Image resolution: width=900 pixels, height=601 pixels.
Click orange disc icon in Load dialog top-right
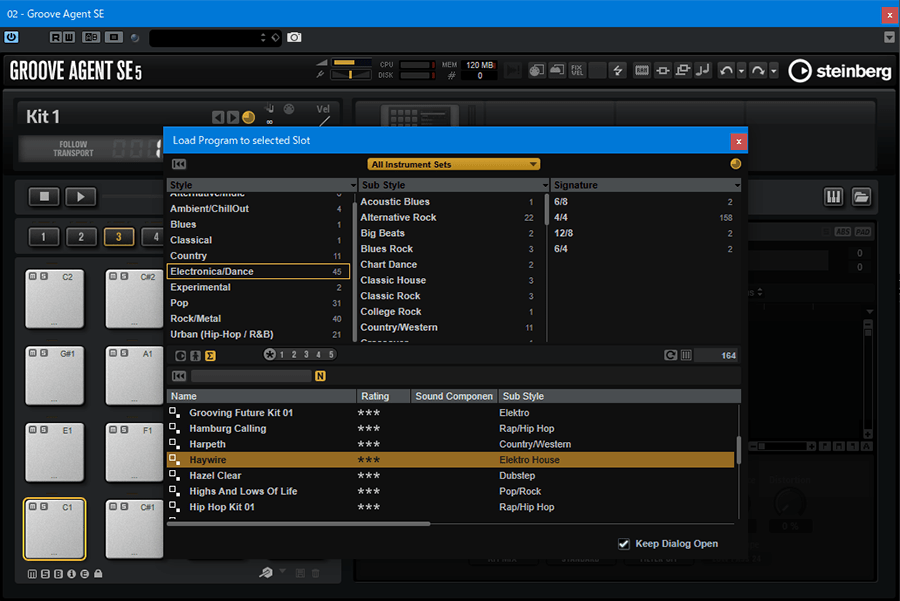(735, 164)
